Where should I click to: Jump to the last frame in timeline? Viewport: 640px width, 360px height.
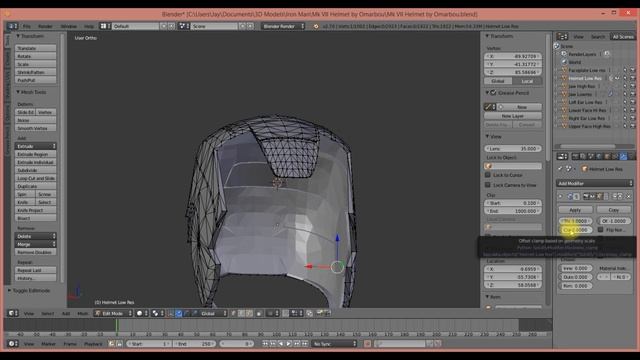click(305, 344)
